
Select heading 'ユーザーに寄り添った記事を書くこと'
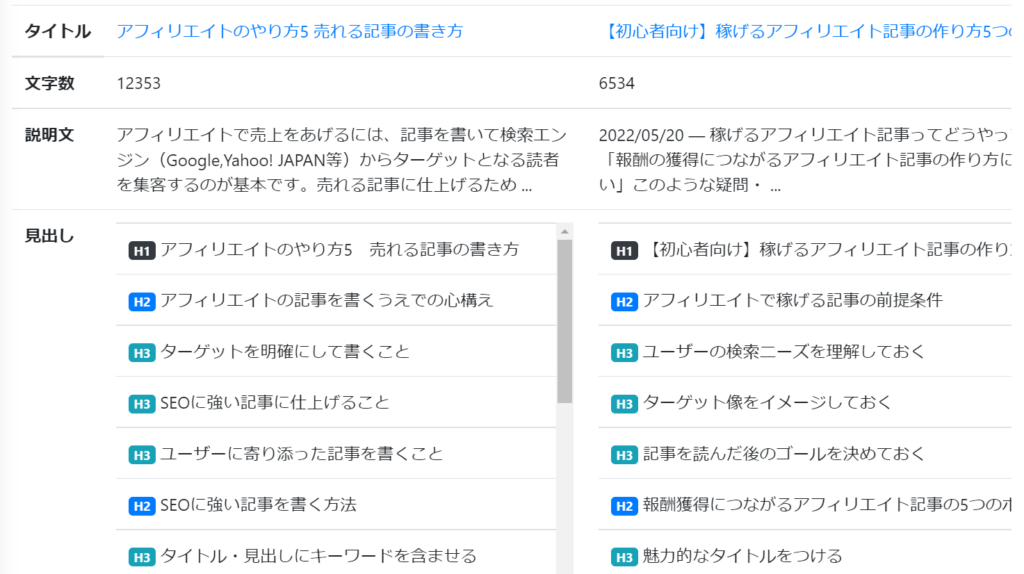[x=302, y=453]
